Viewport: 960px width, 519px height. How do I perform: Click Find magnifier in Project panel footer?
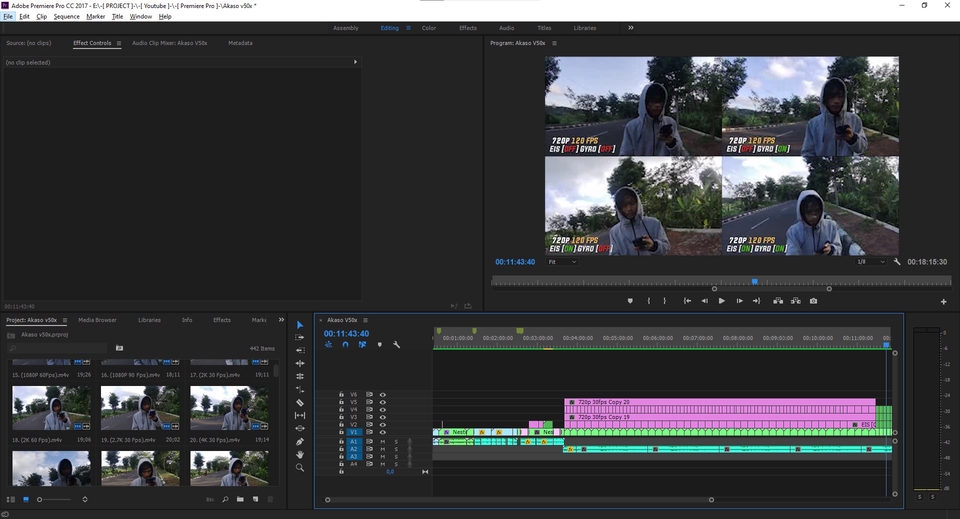coord(225,499)
